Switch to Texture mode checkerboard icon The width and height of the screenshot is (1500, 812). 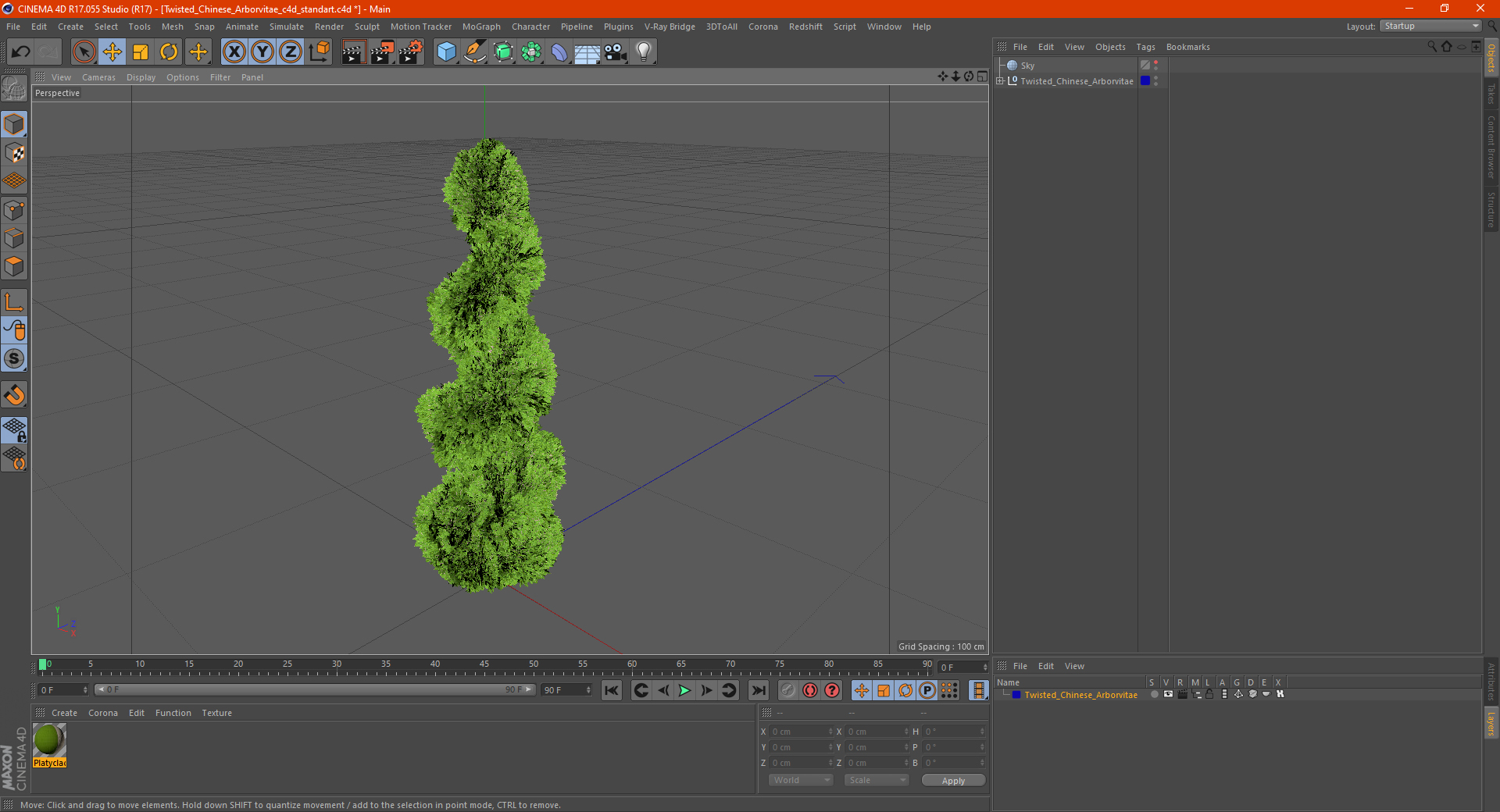pyautogui.click(x=14, y=153)
